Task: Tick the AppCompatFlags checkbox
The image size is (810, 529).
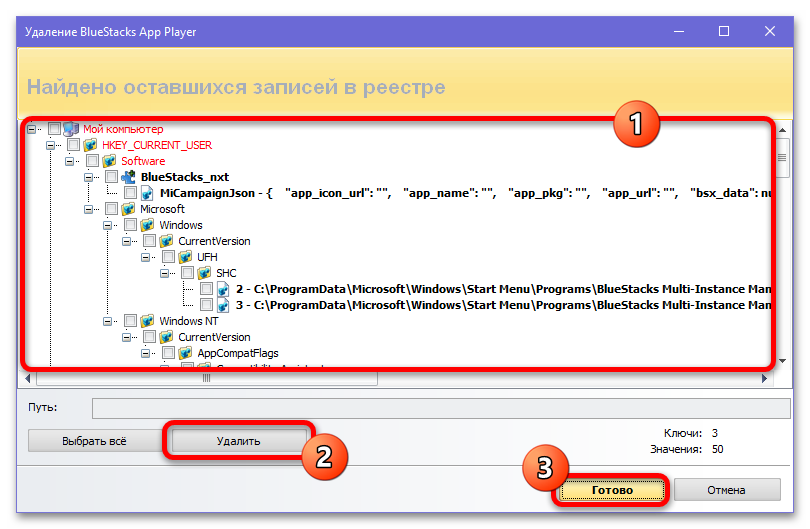Action: 168,353
